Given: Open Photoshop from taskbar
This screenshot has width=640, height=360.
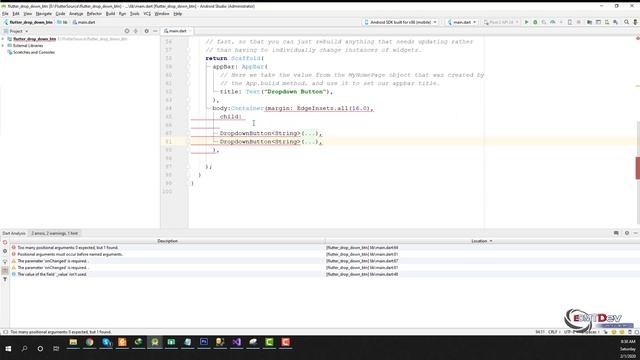Looking at the screenshot, I should 204,342.
